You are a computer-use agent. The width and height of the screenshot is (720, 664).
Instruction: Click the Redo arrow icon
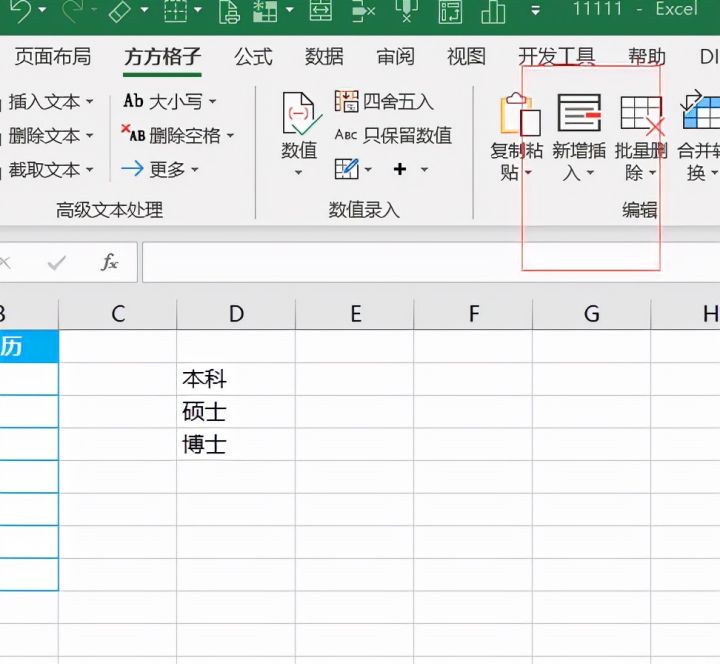coord(73,10)
